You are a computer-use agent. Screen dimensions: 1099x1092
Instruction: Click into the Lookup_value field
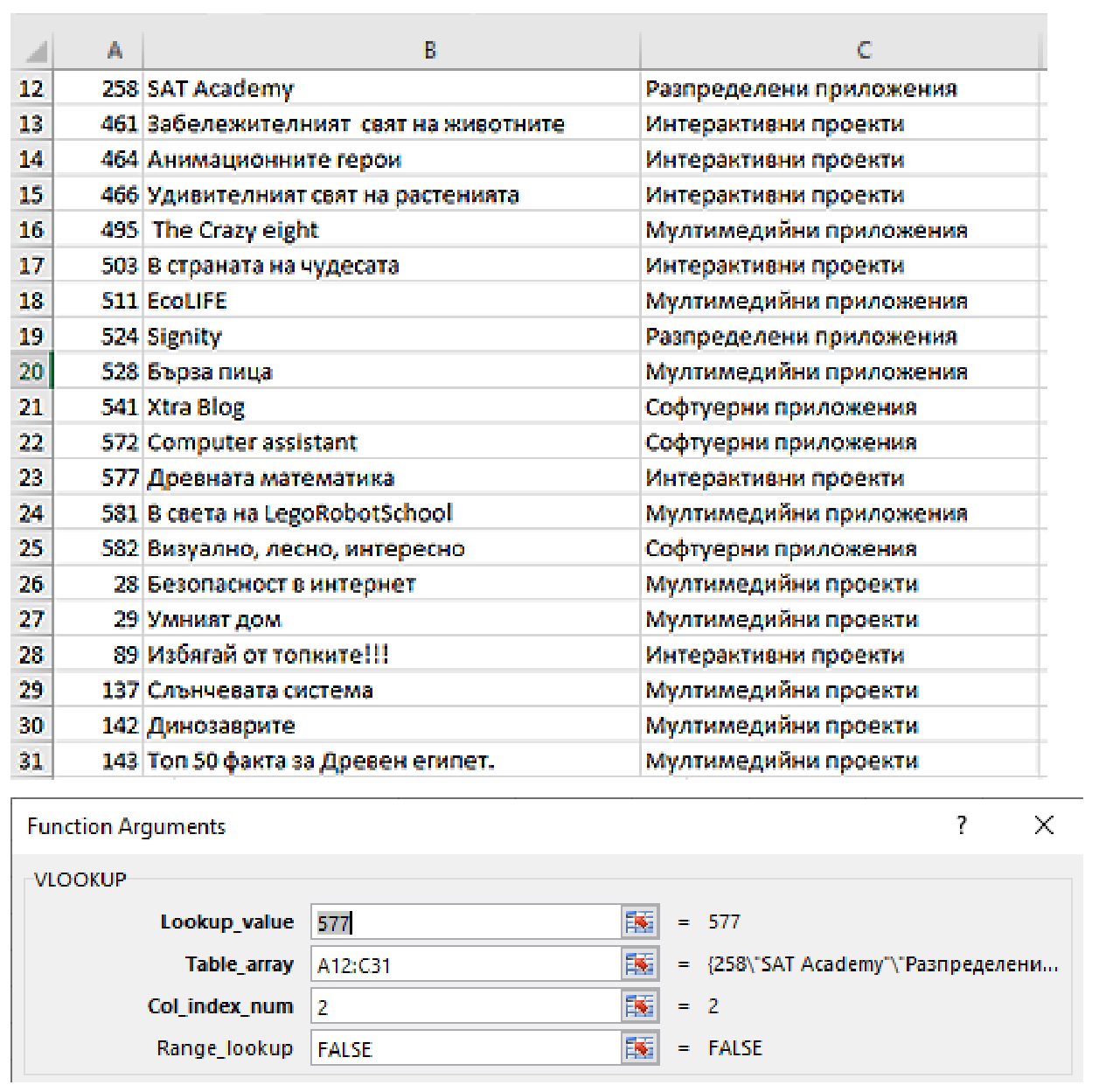click(467, 922)
